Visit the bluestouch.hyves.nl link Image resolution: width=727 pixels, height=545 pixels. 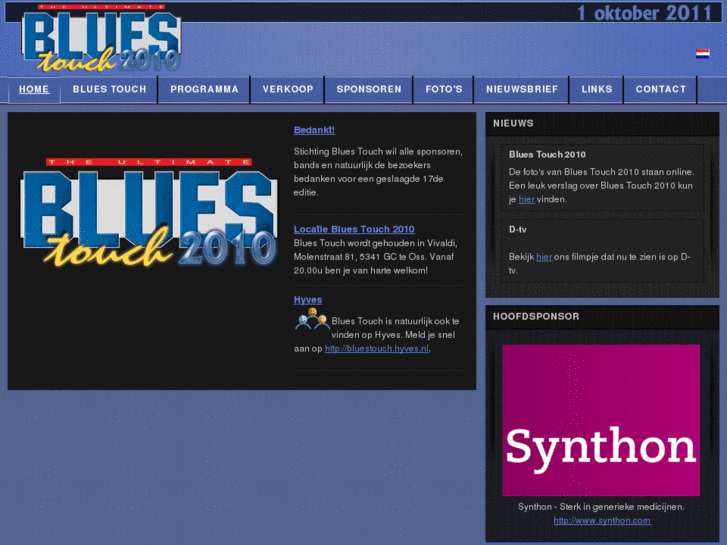pos(376,348)
